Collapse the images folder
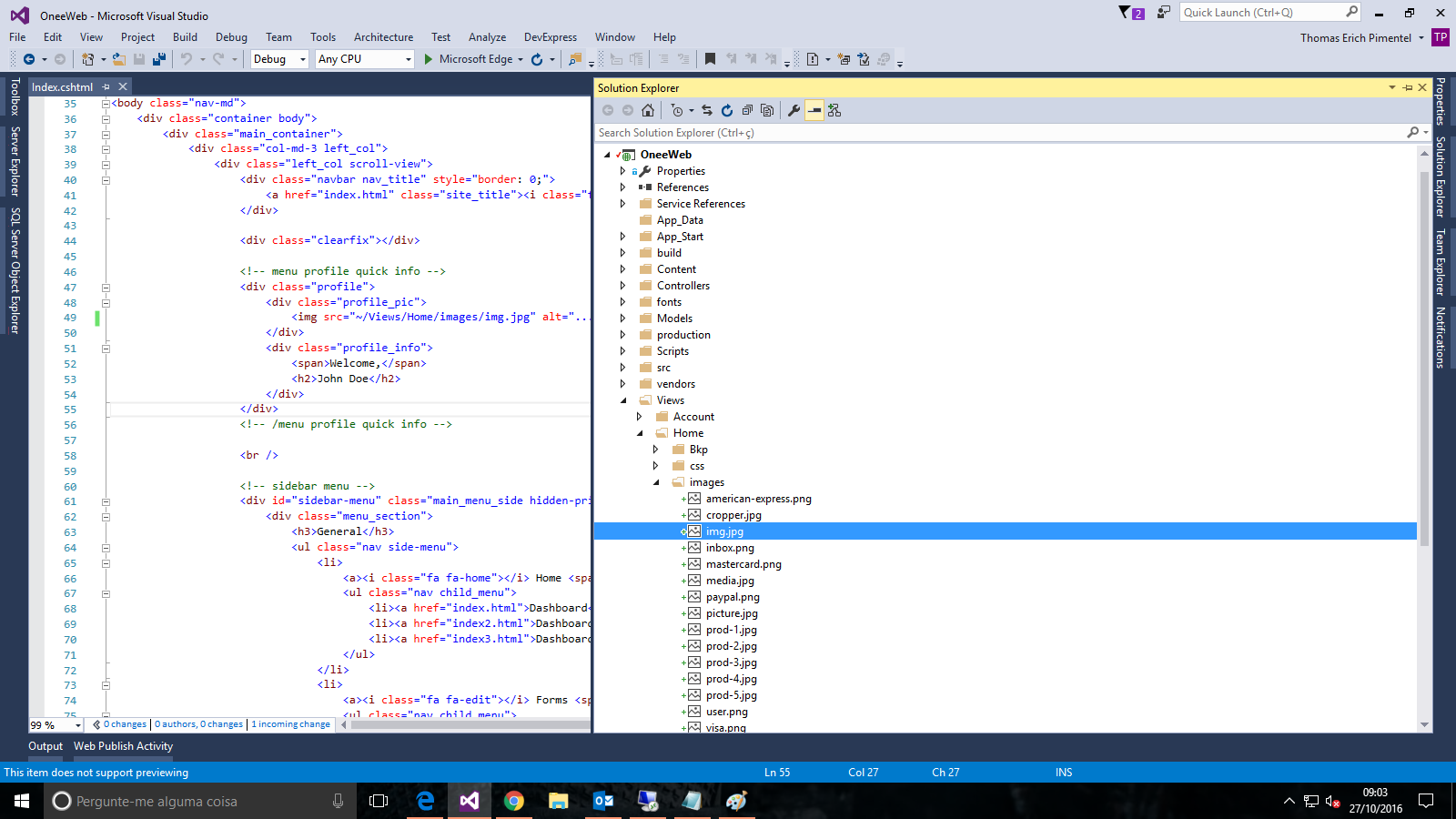The image size is (1456, 819). tap(656, 482)
